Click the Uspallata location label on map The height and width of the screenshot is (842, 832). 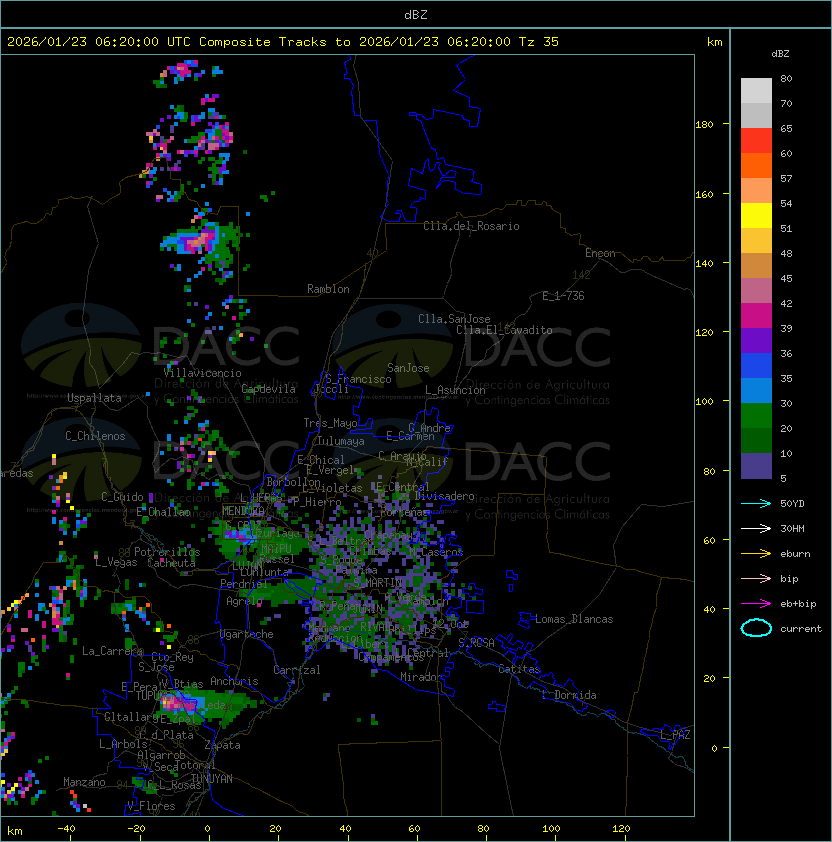[95, 398]
